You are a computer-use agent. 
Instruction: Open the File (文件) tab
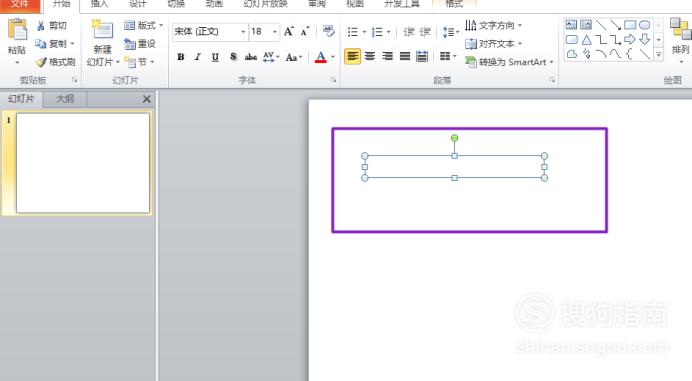pos(20,4)
